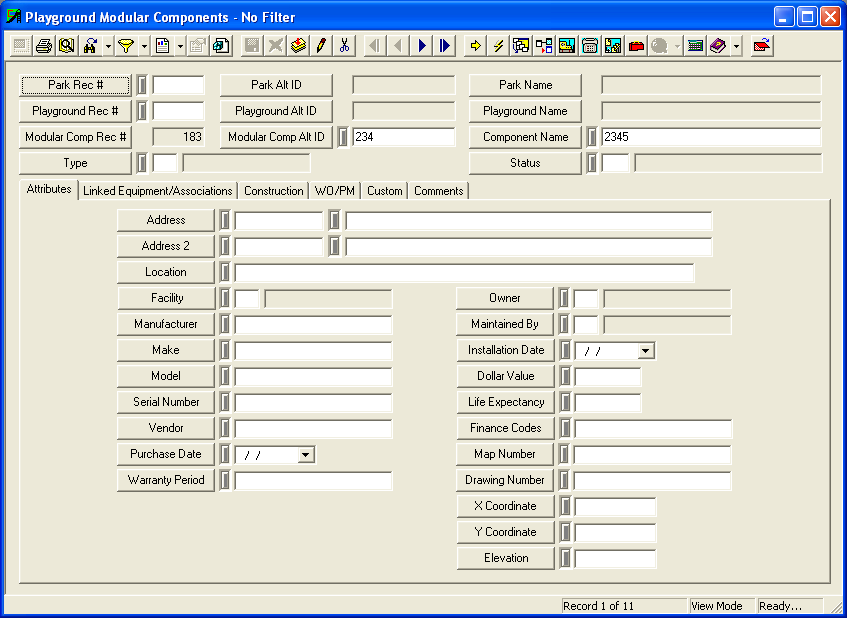Click the printer icon in the toolbar
The width and height of the screenshot is (847, 618).
tap(44, 46)
